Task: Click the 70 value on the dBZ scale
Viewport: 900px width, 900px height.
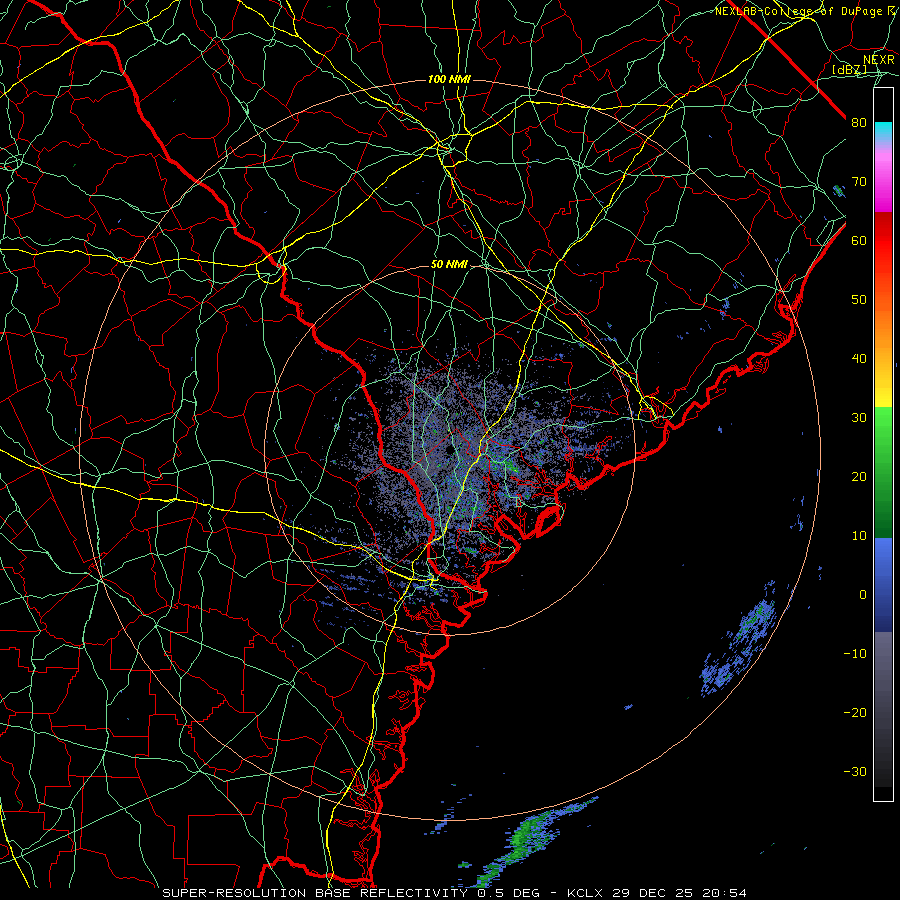Action: (x=859, y=182)
